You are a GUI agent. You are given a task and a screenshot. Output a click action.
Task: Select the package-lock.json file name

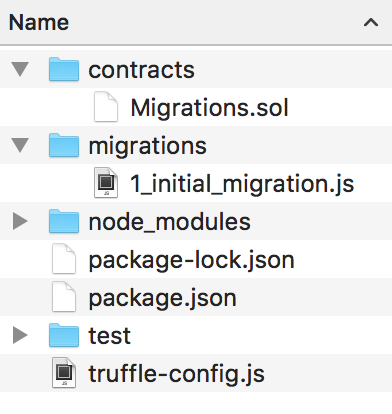(191, 260)
